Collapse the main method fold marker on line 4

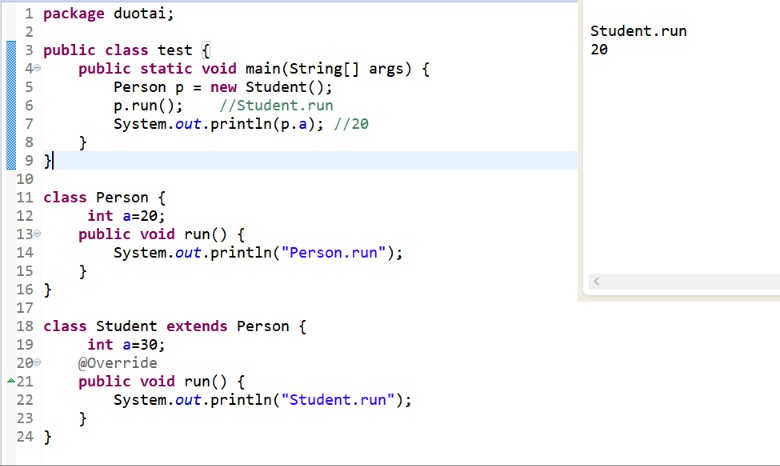pyautogui.click(x=37, y=68)
